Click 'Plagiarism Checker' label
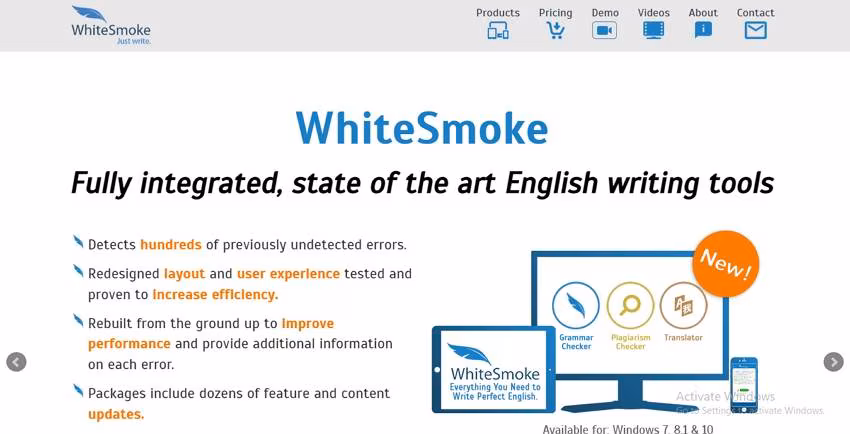850x434 pixels. click(x=630, y=342)
